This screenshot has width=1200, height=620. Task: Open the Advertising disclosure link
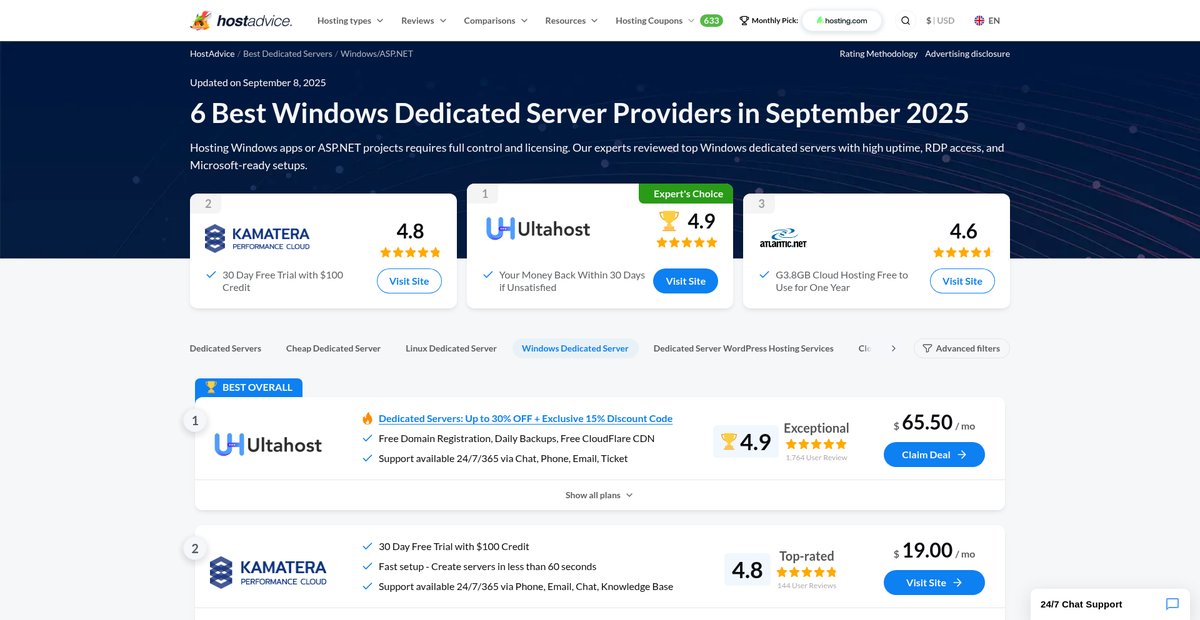[967, 53]
